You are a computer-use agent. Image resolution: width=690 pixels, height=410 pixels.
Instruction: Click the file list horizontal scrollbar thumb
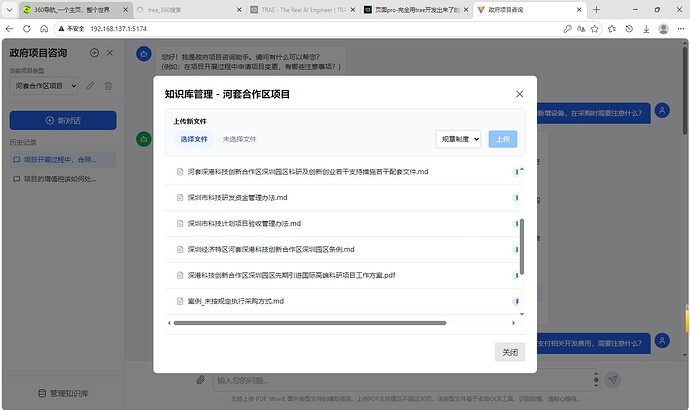click(x=310, y=323)
